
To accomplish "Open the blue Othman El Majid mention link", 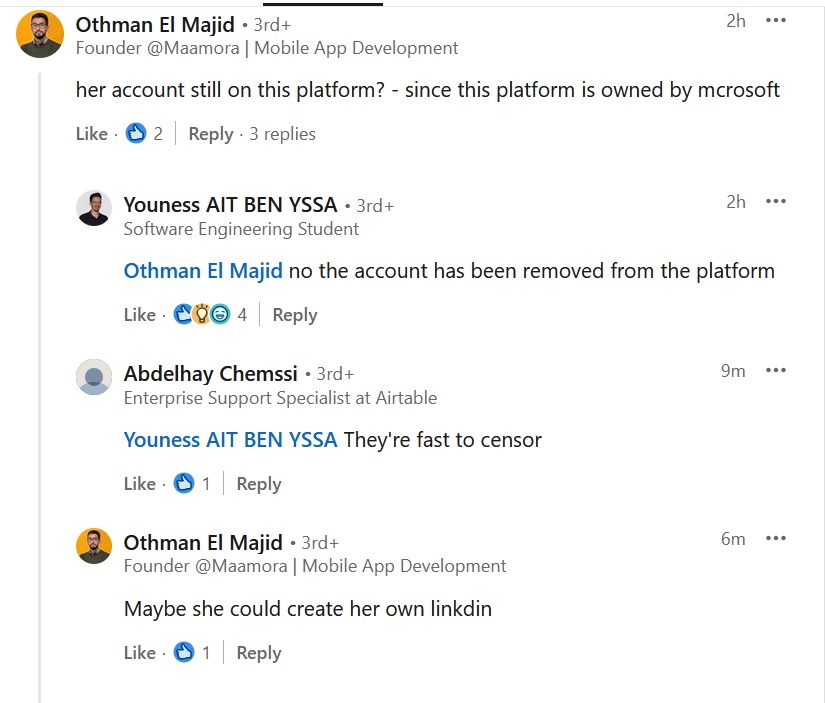I will point(203,271).
